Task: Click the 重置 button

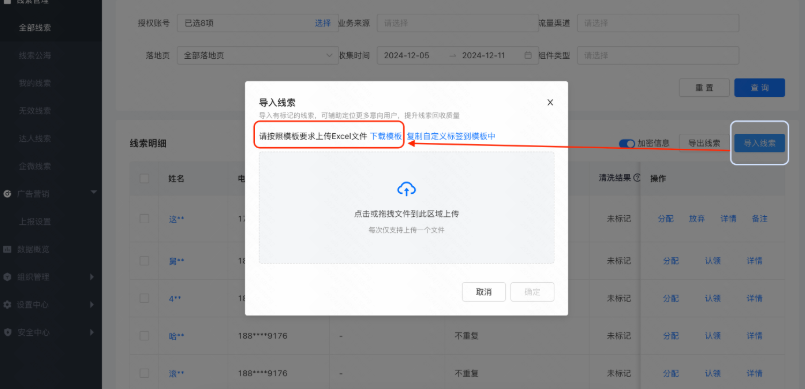Action: (704, 88)
